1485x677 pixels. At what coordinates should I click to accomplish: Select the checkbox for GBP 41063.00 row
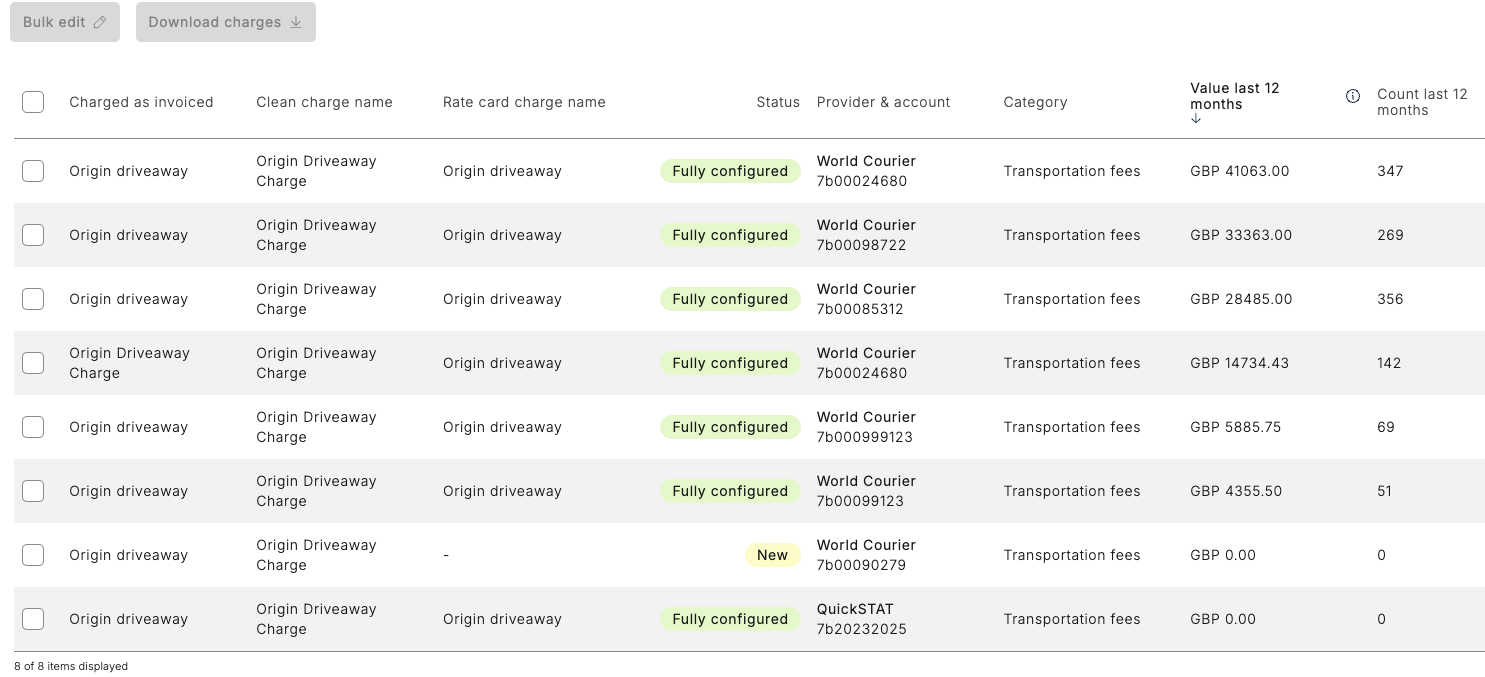33,171
